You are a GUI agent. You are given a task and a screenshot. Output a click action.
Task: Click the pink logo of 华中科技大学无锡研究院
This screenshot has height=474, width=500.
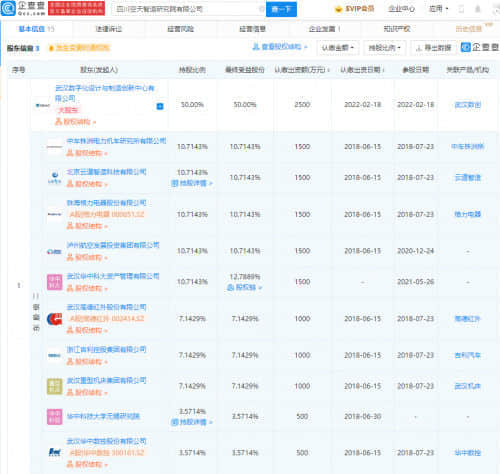pos(54,417)
